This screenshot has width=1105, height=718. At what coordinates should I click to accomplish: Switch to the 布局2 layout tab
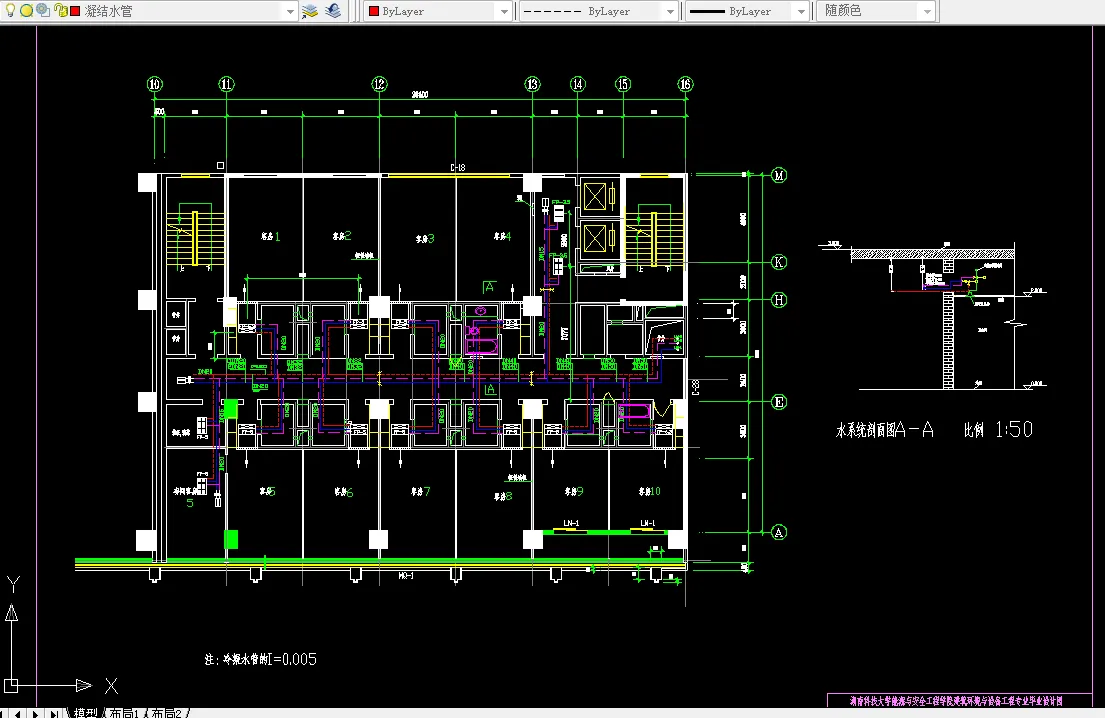click(167, 712)
